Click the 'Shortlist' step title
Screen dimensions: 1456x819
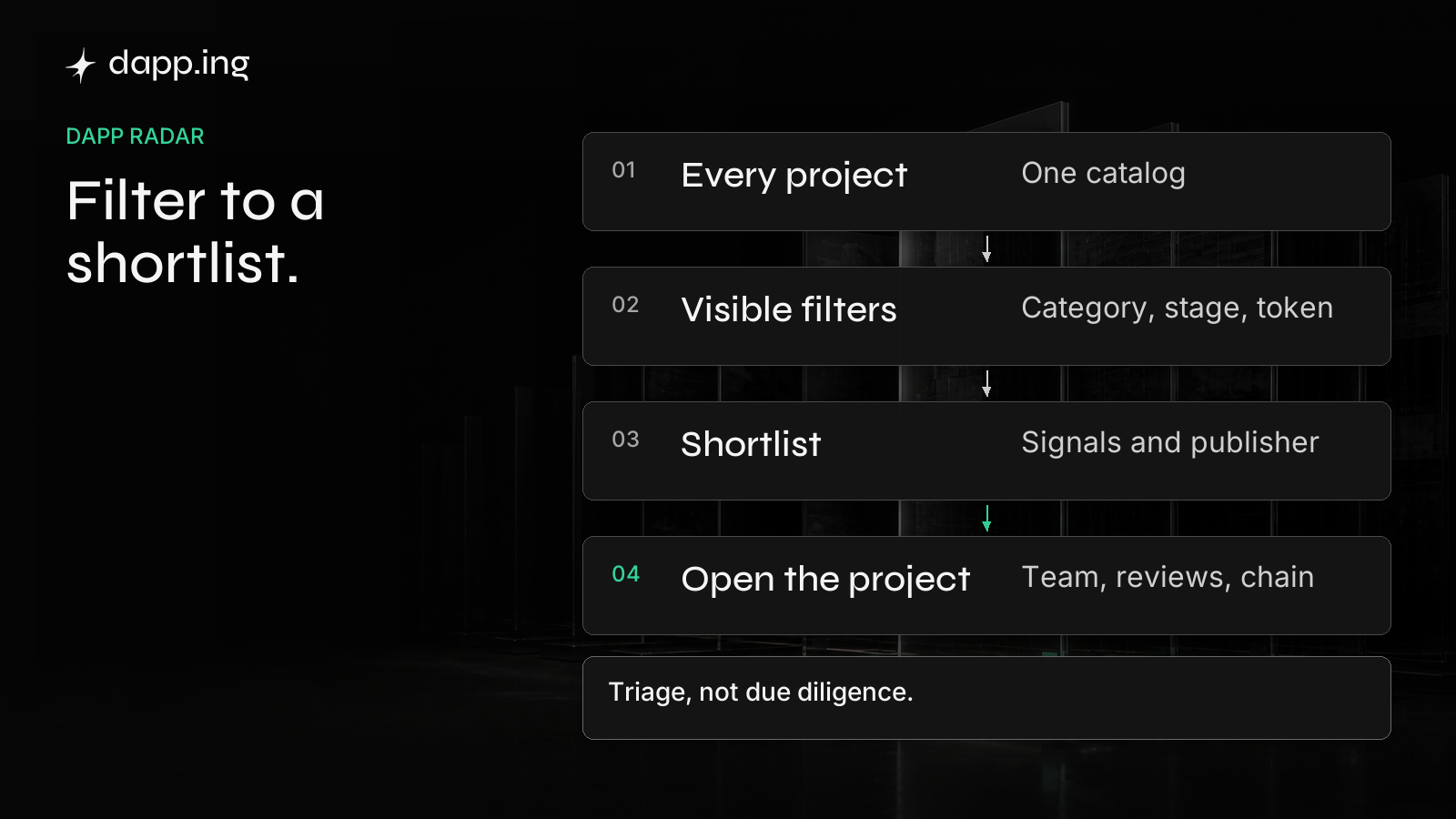point(751,444)
